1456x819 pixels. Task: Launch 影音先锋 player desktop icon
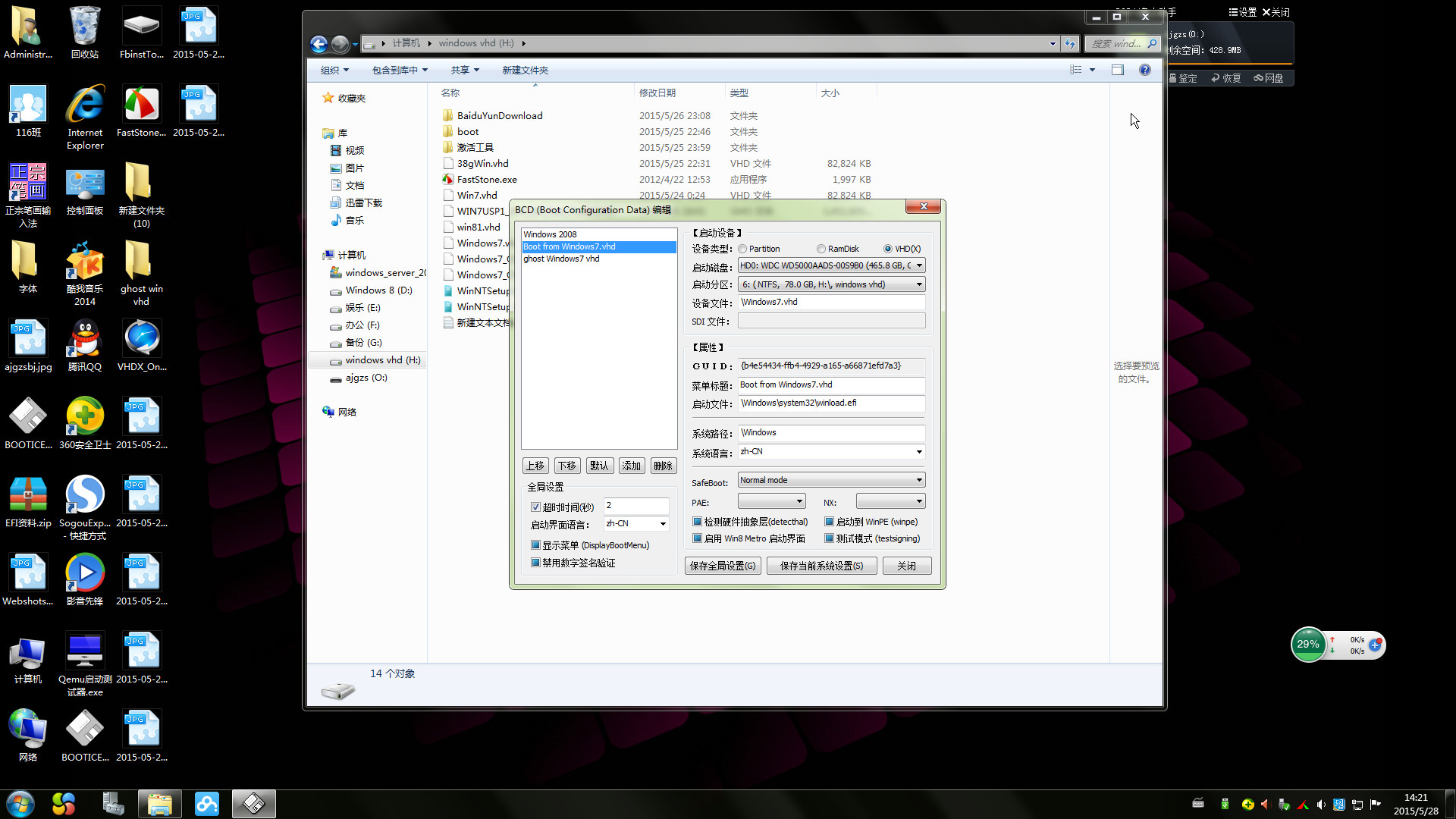85,580
